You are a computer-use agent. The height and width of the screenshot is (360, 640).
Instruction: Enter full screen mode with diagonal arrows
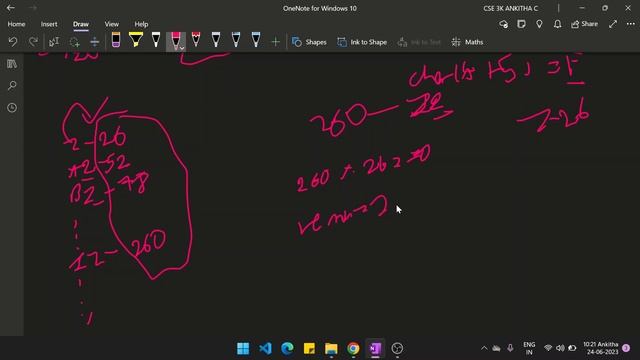pos(613,24)
